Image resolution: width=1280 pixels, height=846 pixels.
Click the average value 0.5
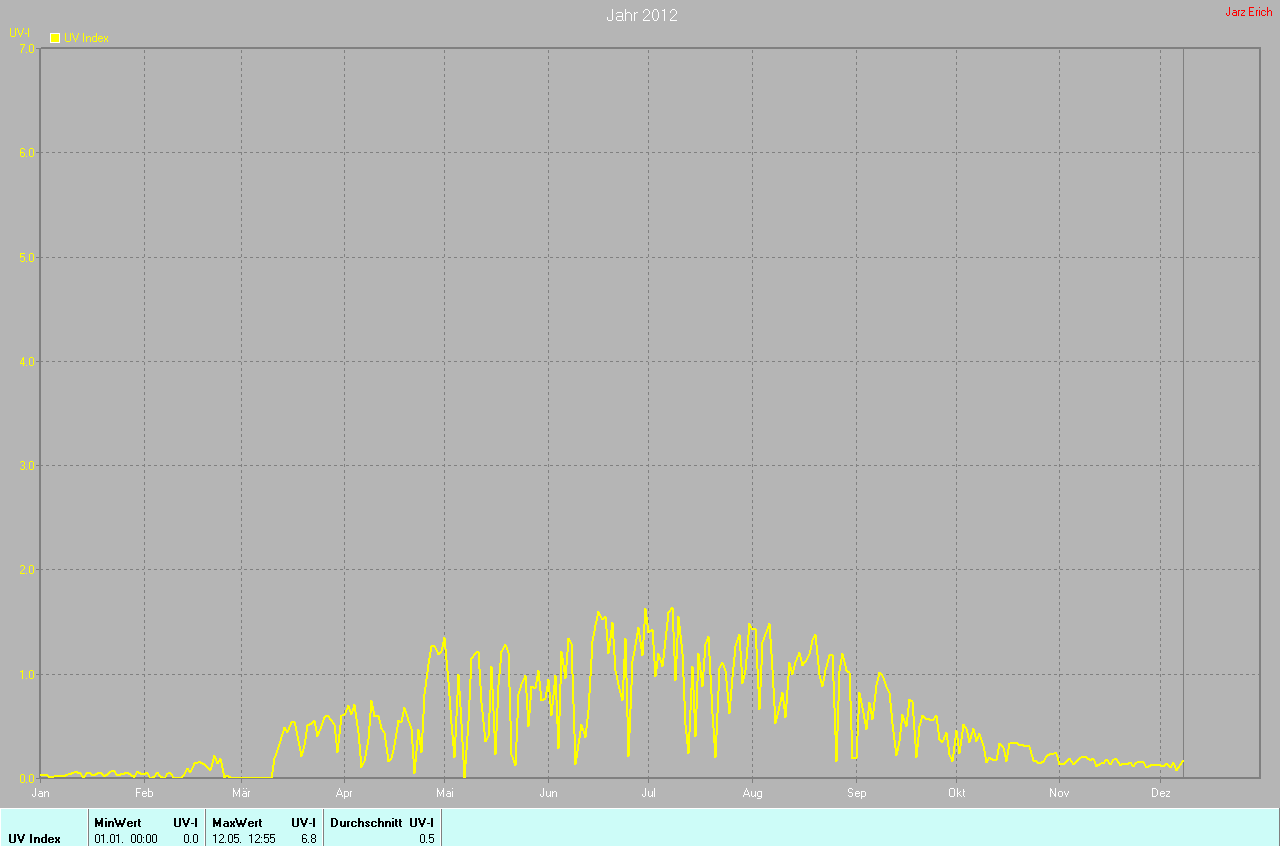[427, 839]
